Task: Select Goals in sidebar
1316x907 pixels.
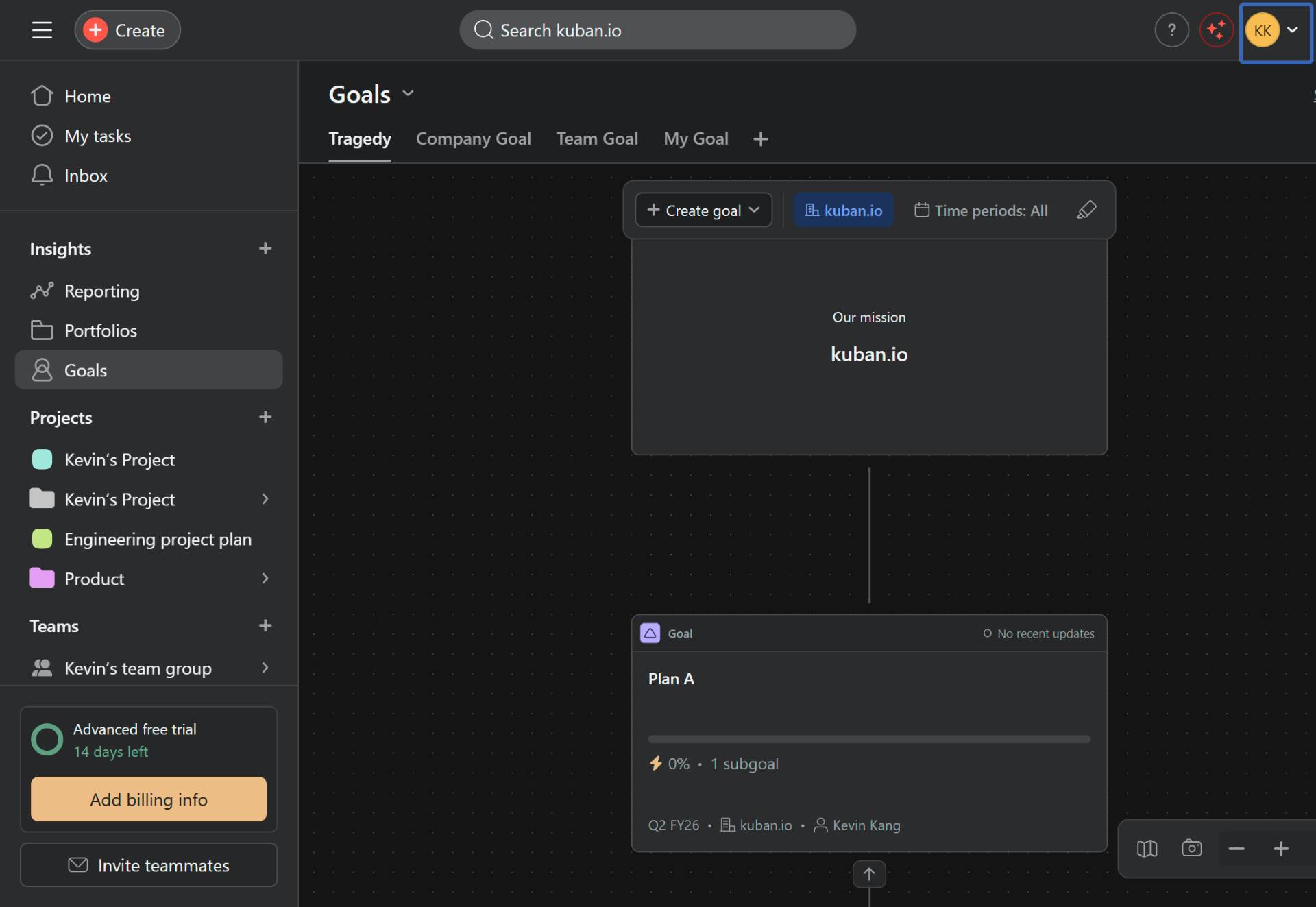Action: click(149, 370)
